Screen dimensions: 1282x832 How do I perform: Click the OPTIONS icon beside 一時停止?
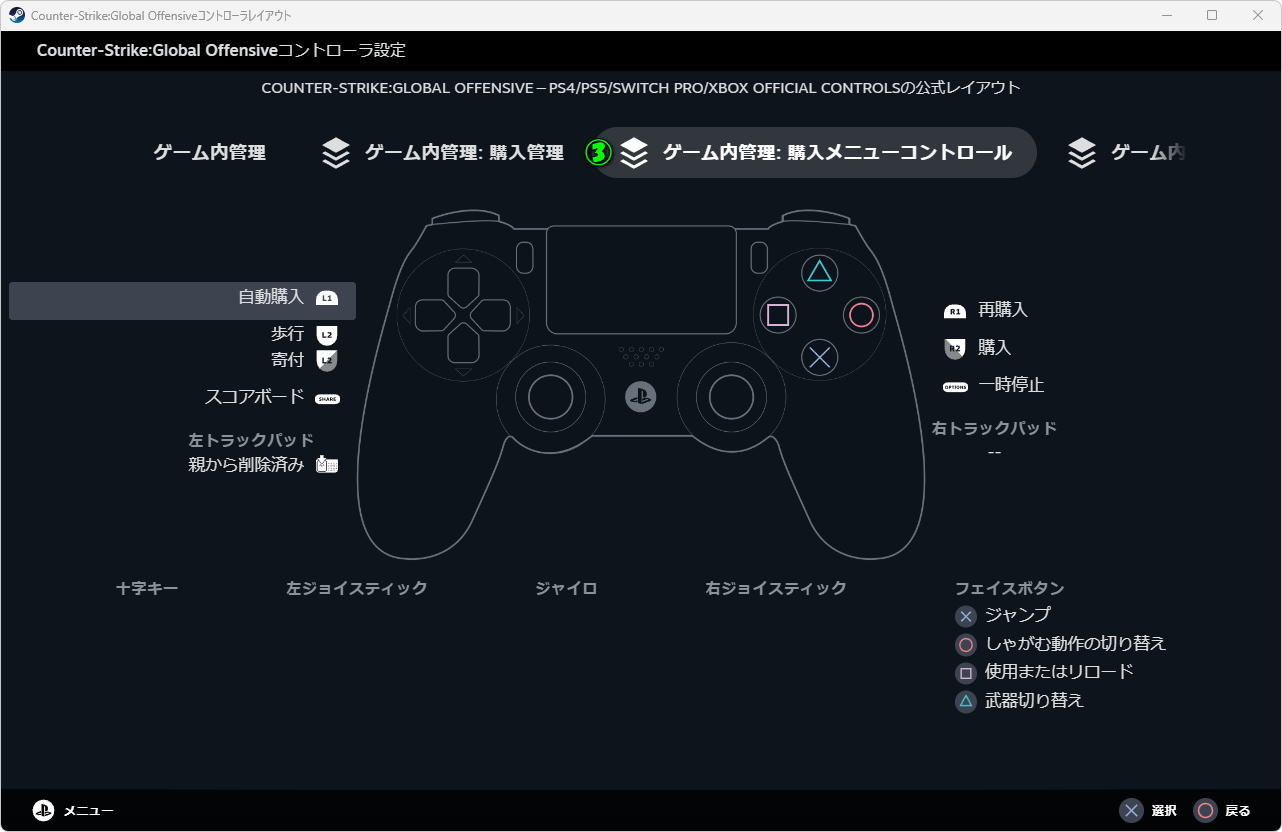pos(955,386)
